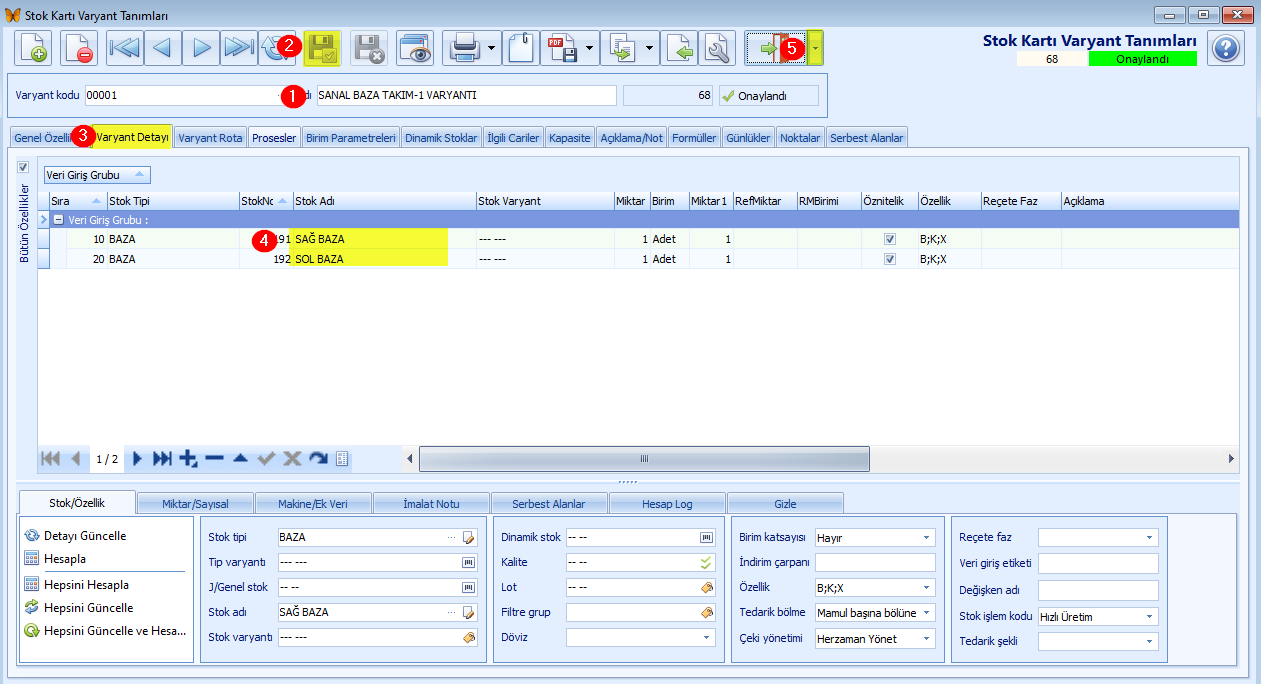Open Stok adı lookup edit icon
Viewport: 1261px width, 684px height.
(468, 612)
